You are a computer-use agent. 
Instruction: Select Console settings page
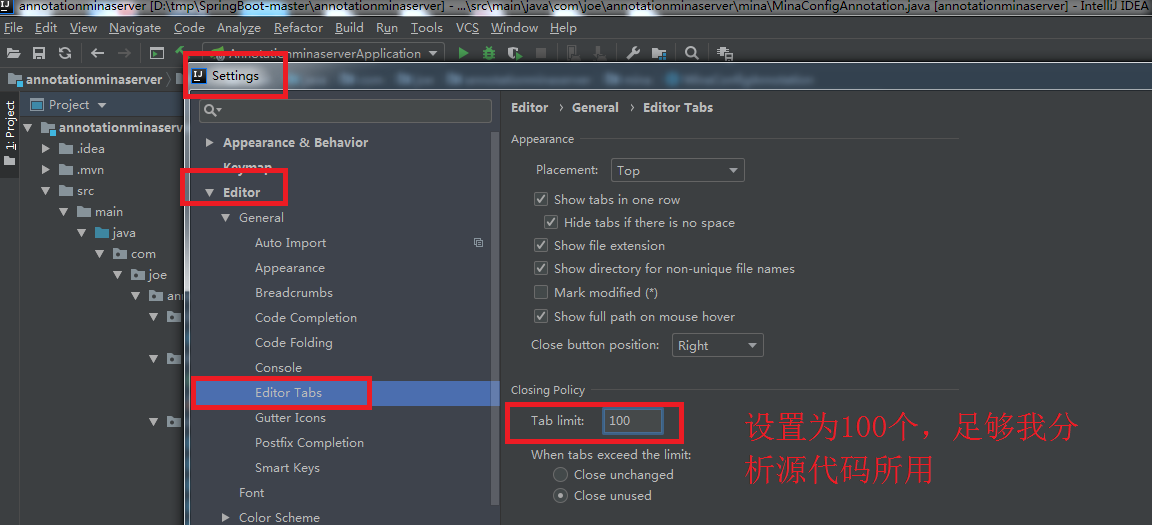point(278,368)
